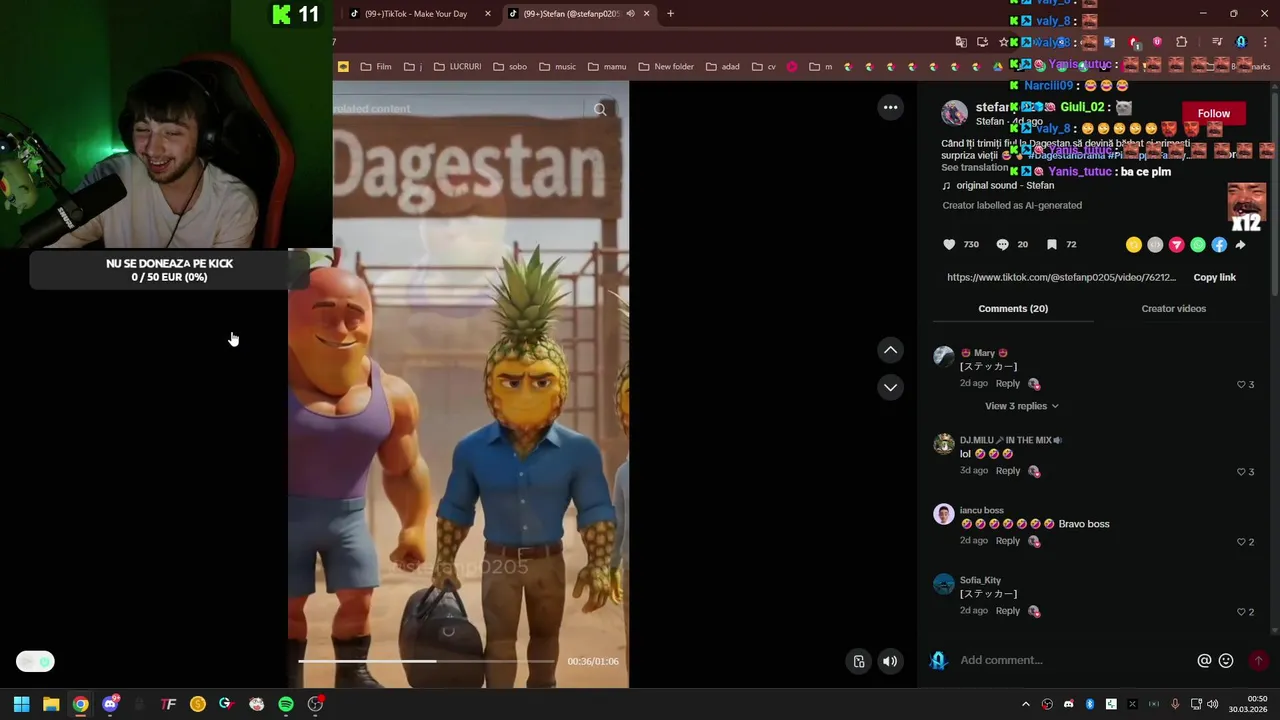Viewport: 1280px width, 720px height.
Task: Share video via grey embed icon
Action: click(1155, 245)
